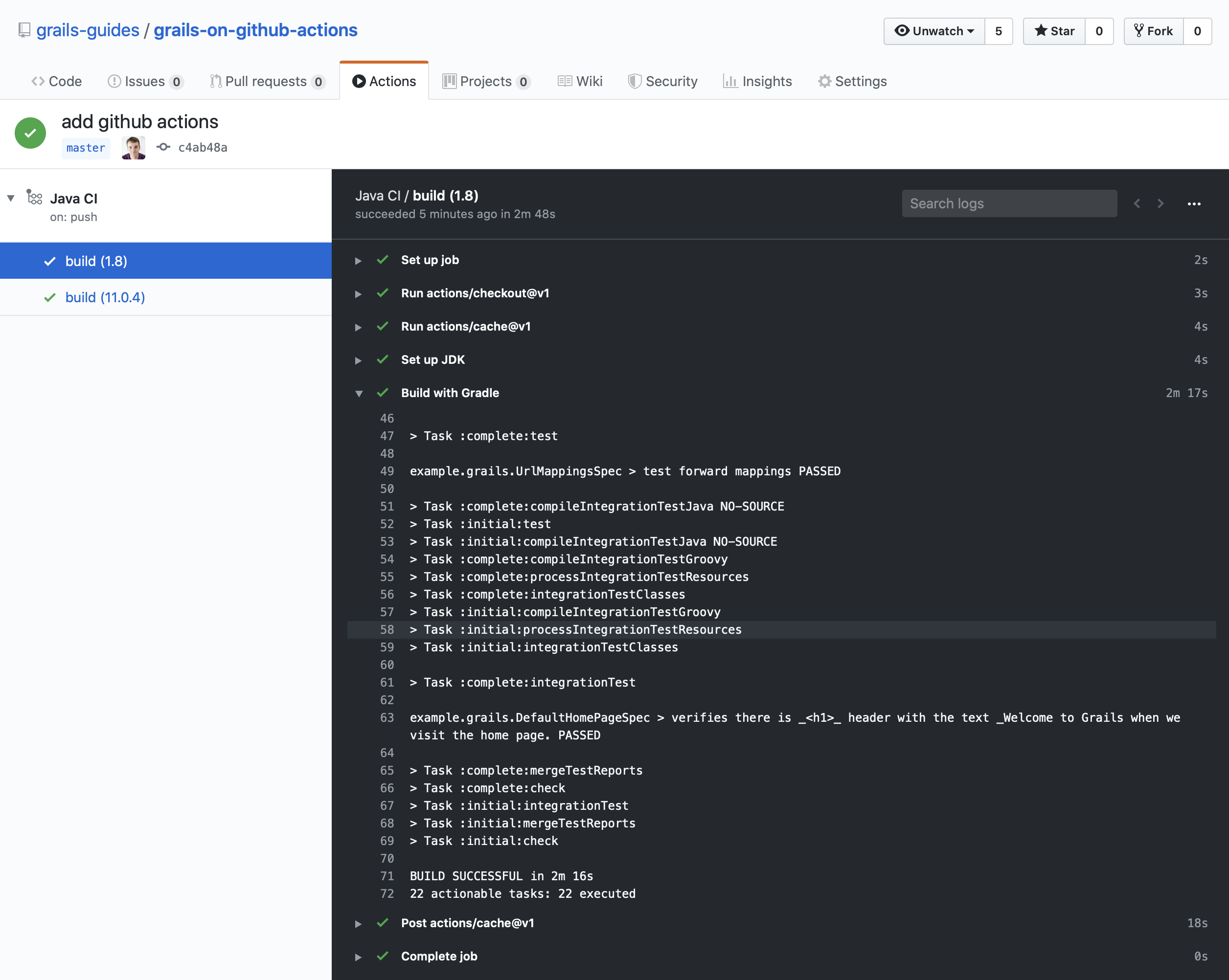This screenshot has width=1229, height=980.
Task: Open the Security tab
Action: click(662, 81)
